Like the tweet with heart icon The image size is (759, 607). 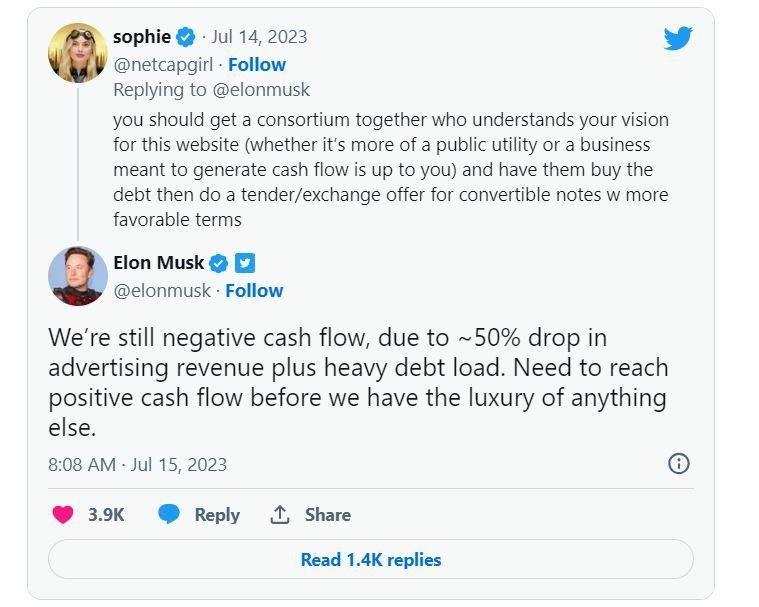click(63, 514)
